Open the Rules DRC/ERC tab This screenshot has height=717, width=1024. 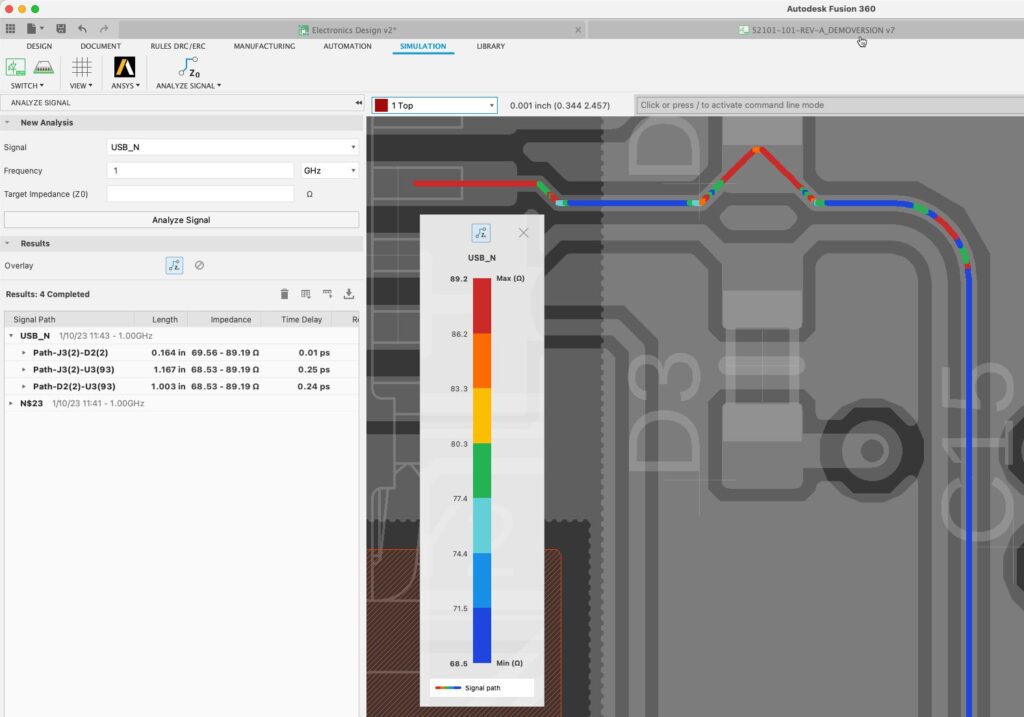click(177, 46)
